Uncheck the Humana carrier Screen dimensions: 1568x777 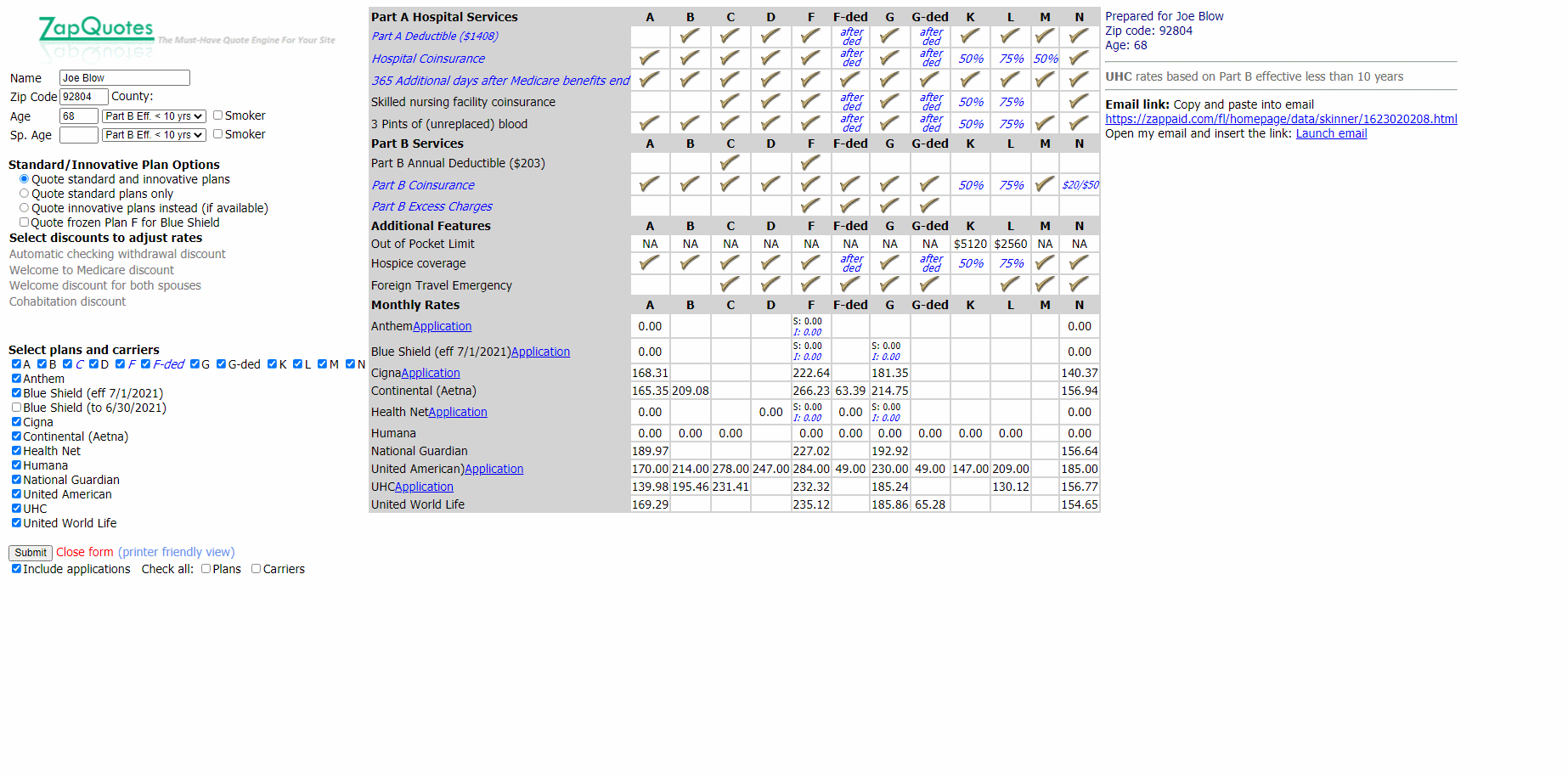[x=16, y=465]
